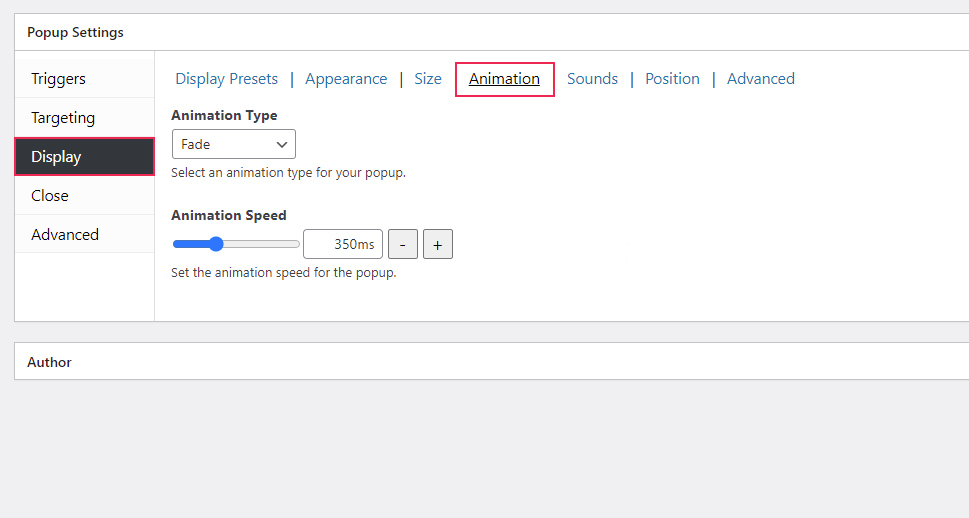Expand the Animation Type dropdown showing Fade

pyautogui.click(x=234, y=144)
